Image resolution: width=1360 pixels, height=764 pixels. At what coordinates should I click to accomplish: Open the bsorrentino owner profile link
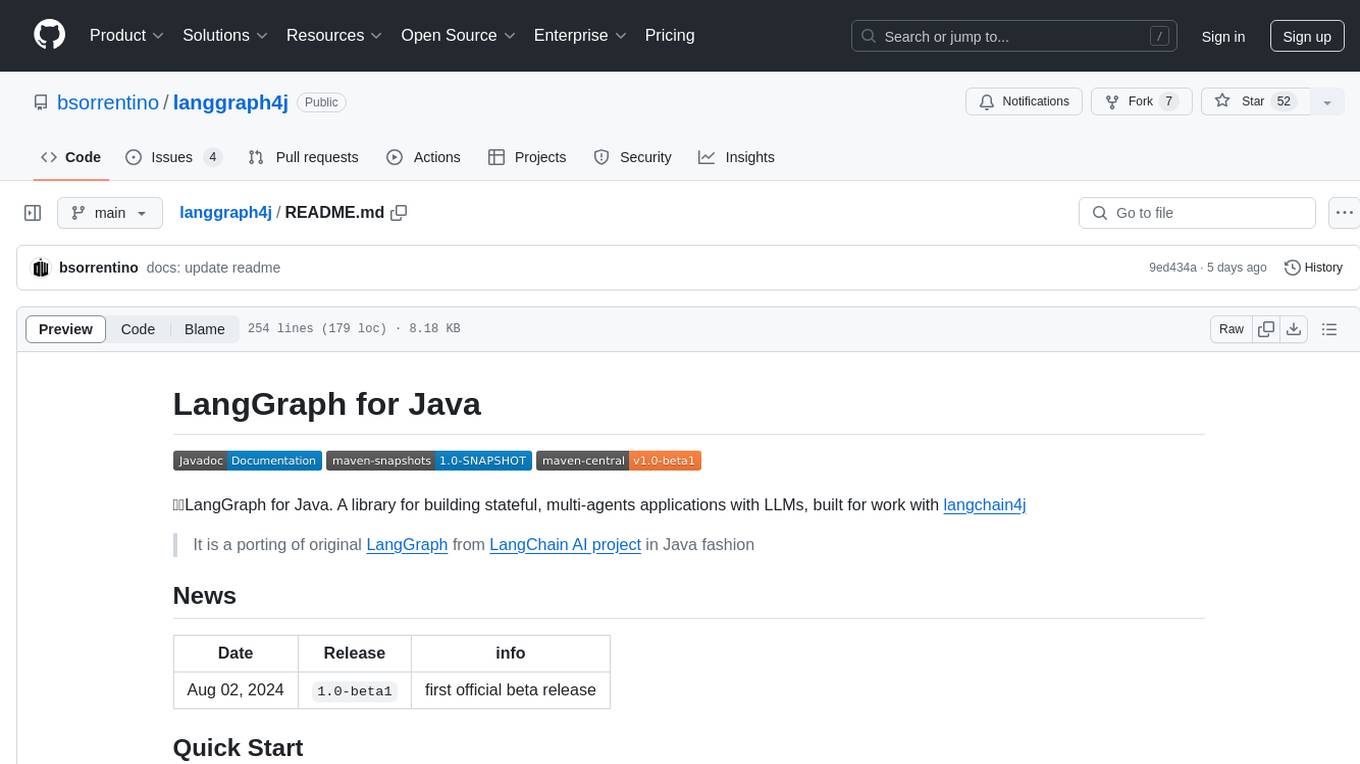(108, 102)
